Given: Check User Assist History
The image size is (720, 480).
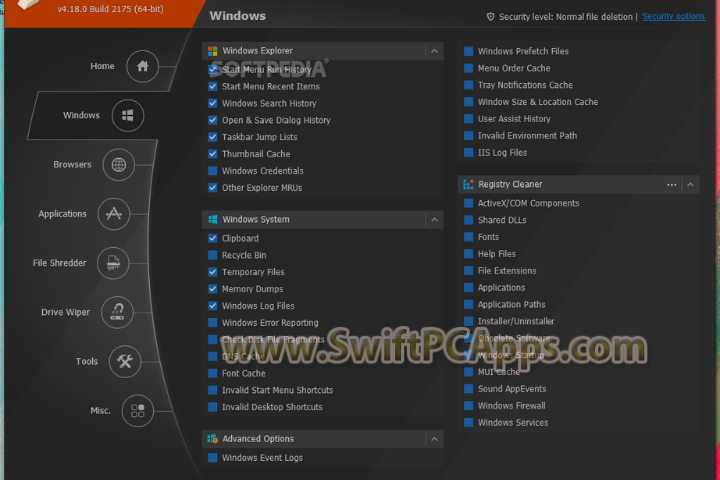Looking at the screenshot, I should pyautogui.click(x=468, y=119).
